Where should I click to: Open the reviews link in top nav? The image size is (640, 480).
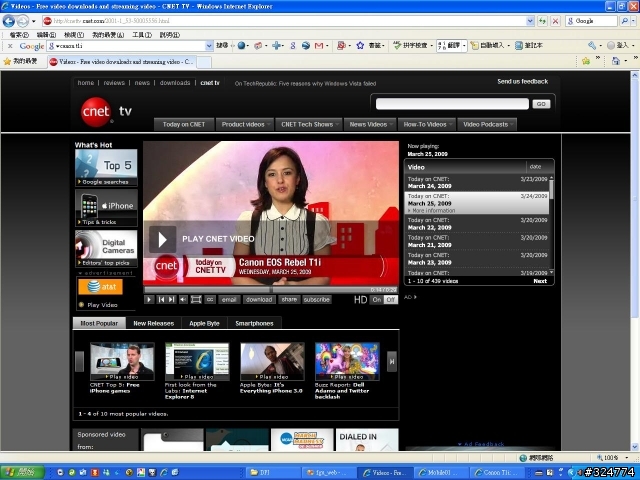pyautogui.click(x=114, y=83)
